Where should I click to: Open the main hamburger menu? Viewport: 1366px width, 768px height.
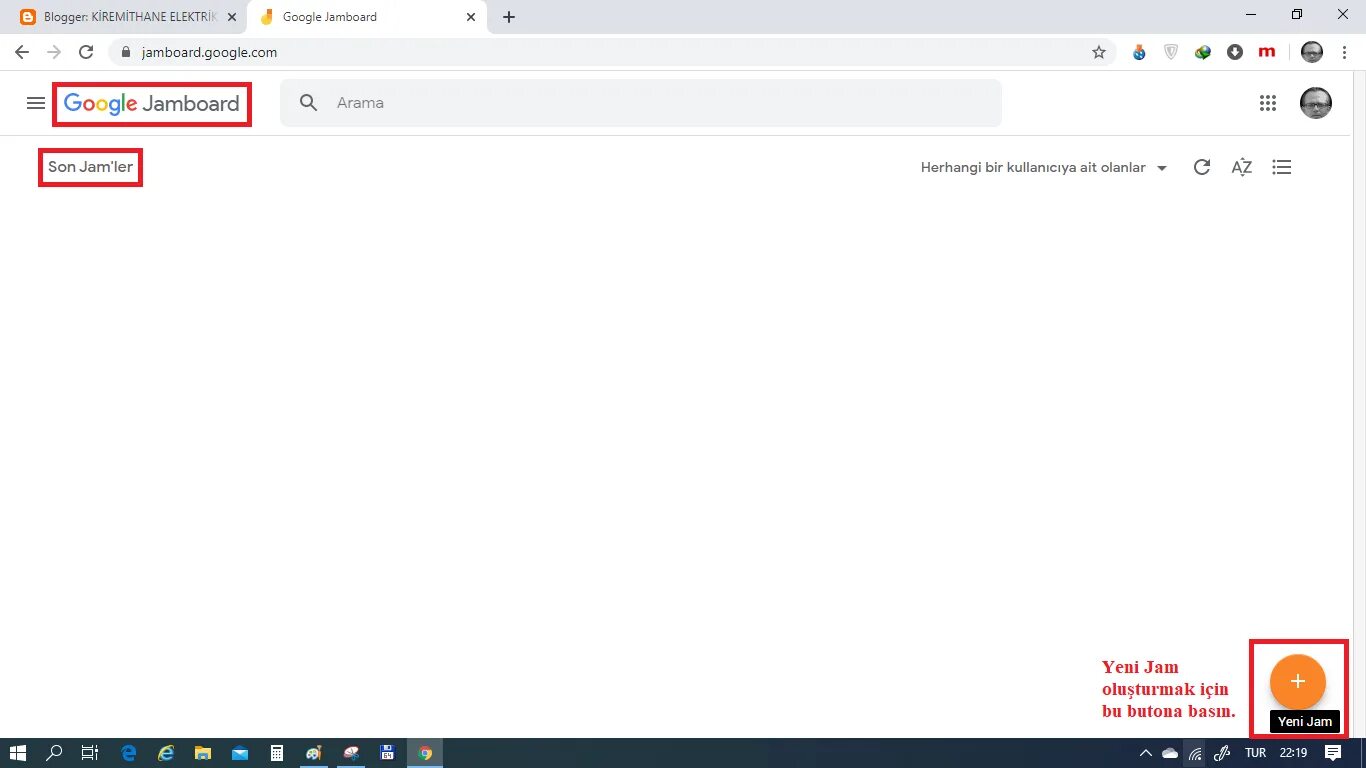coord(36,103)
